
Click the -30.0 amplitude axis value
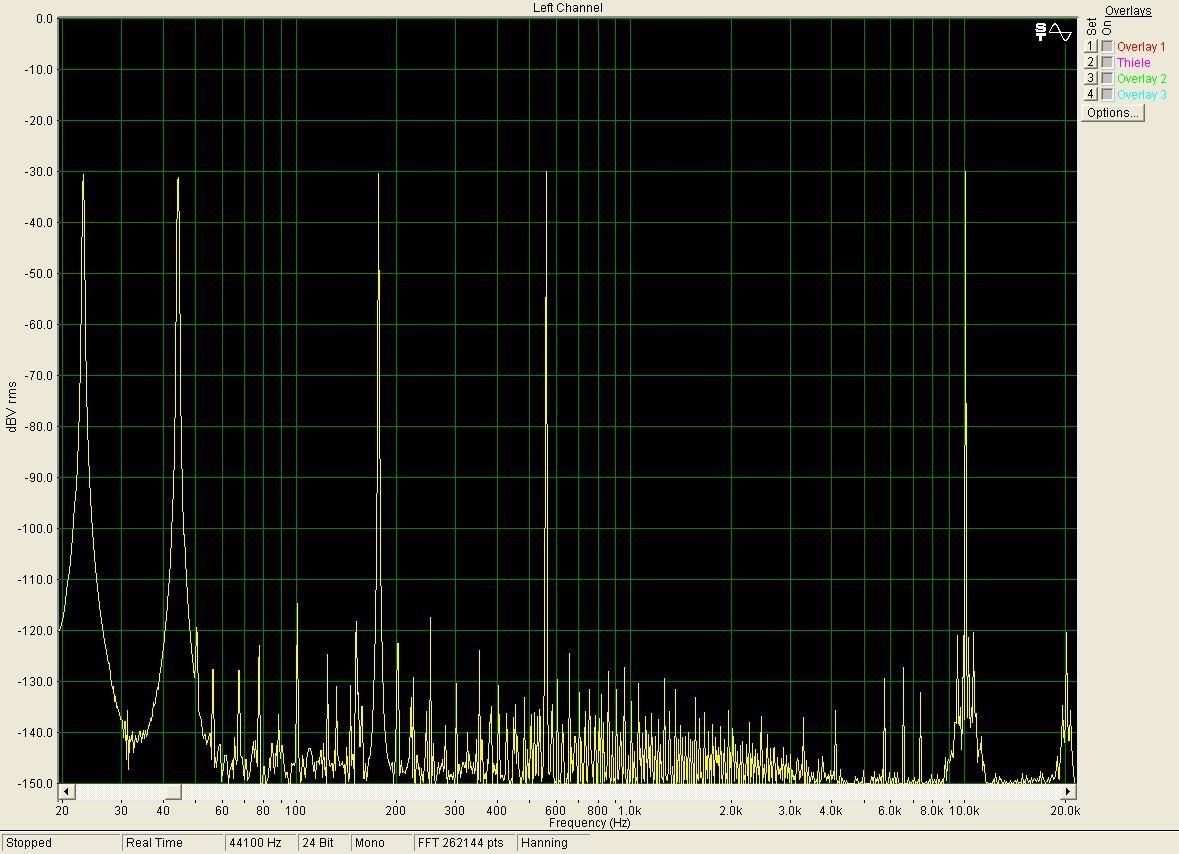click(39, 171)
